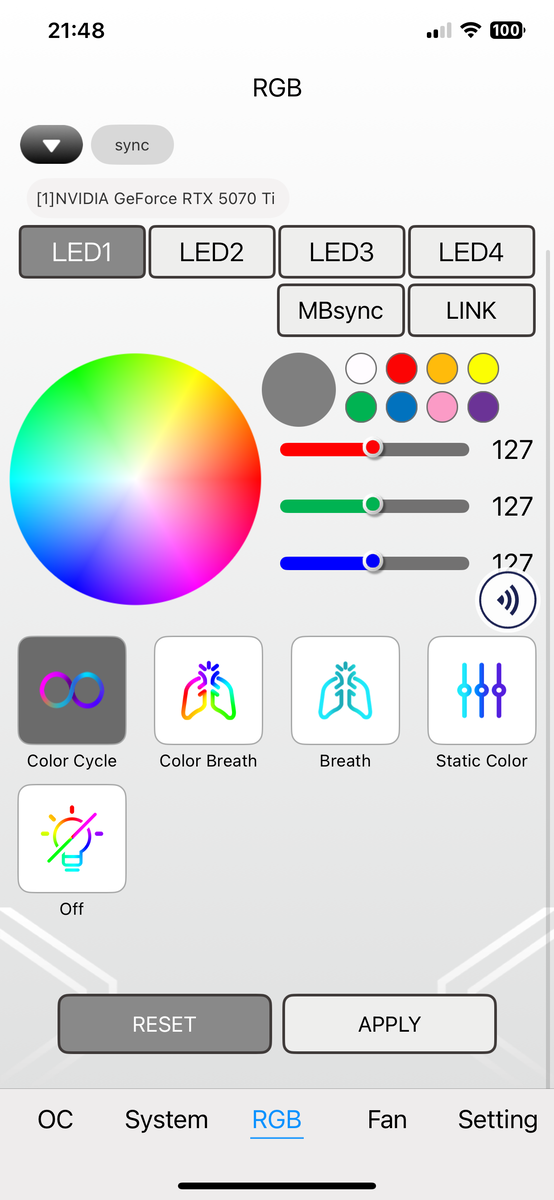This screenshot has height=1200, width=554.
Task: Select the Breath effect icon
Action: click(345, 691)
